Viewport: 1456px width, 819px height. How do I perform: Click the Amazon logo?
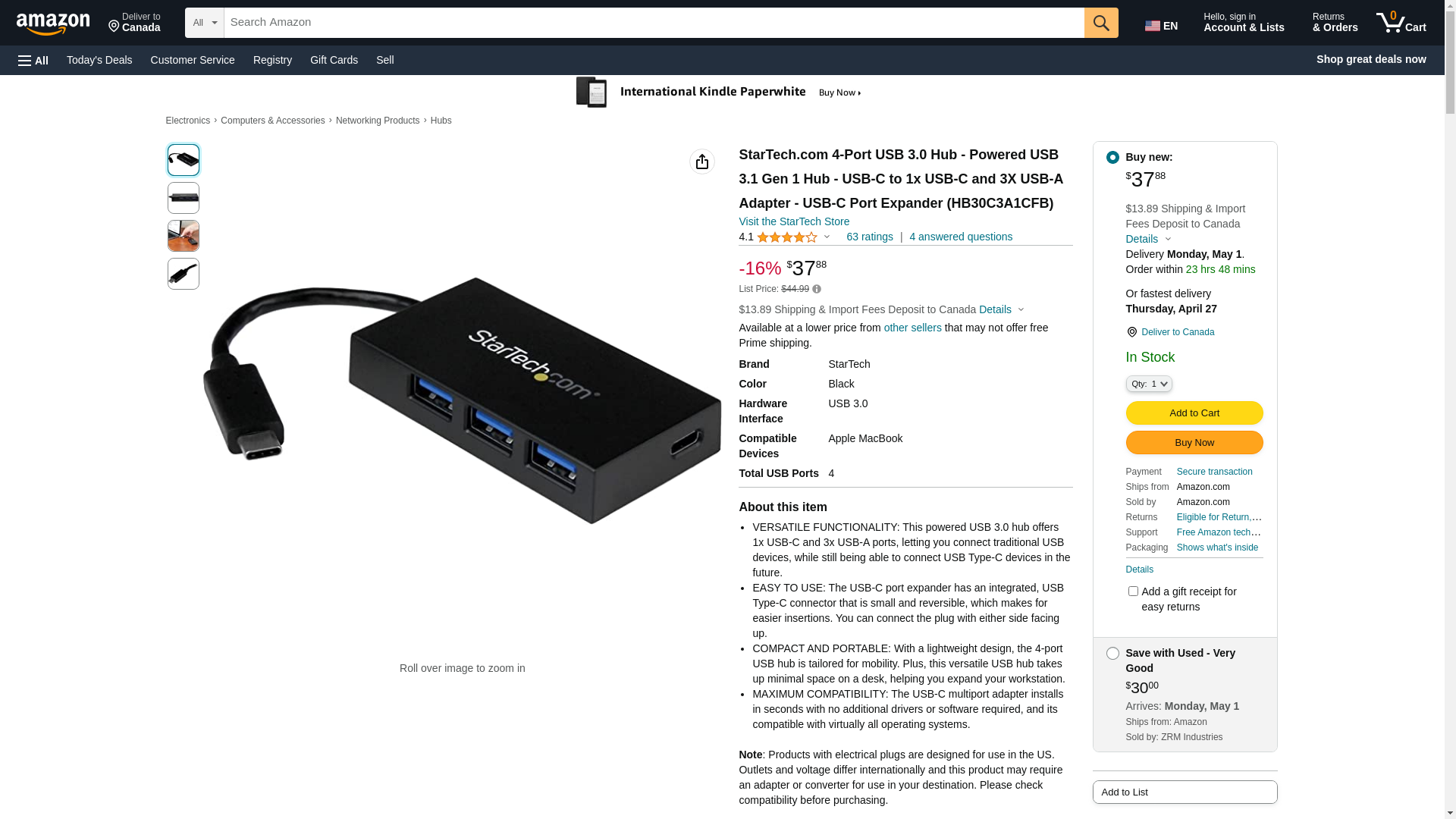[53, 24]
